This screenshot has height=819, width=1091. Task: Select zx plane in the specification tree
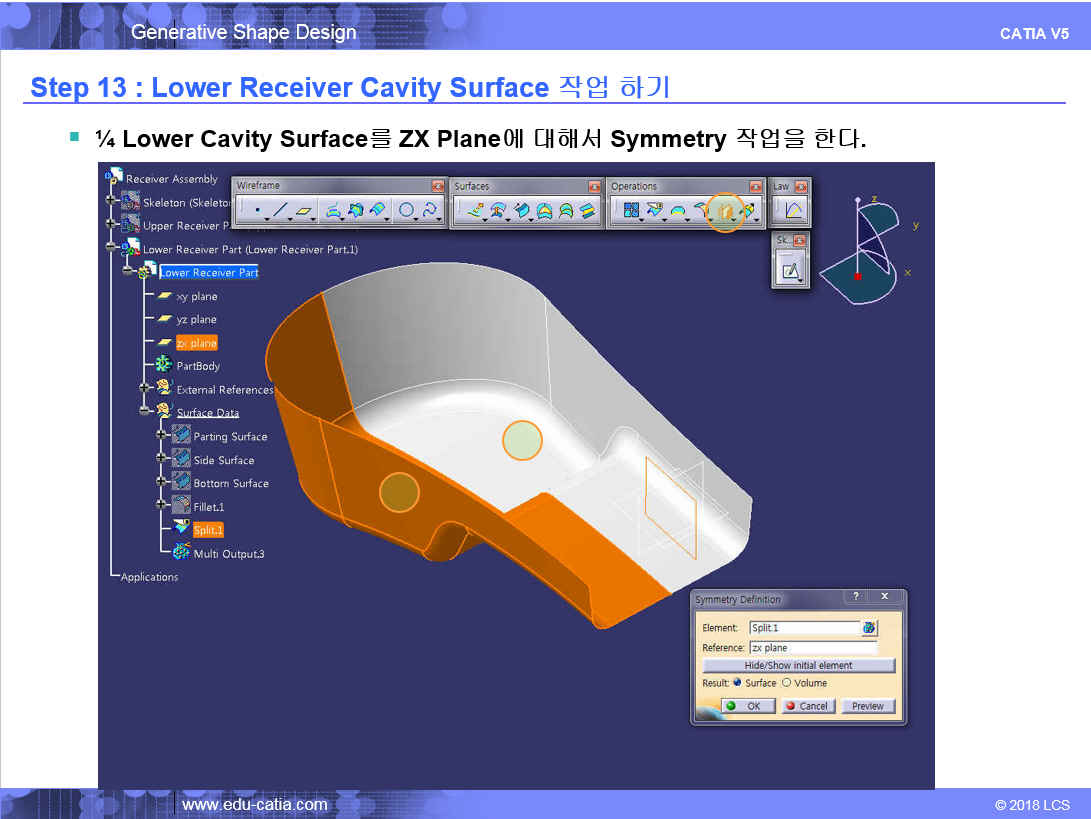pyautogui.click(x=196, y=343)
